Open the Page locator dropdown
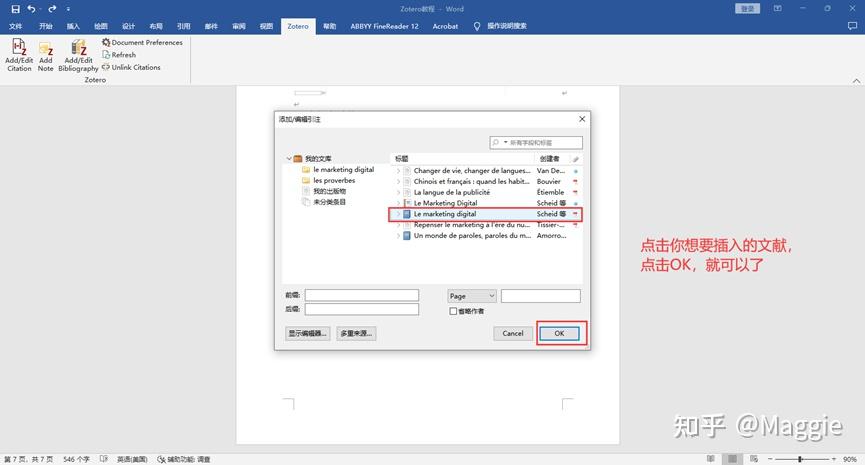The image size is (865, 465). (472, 296)
